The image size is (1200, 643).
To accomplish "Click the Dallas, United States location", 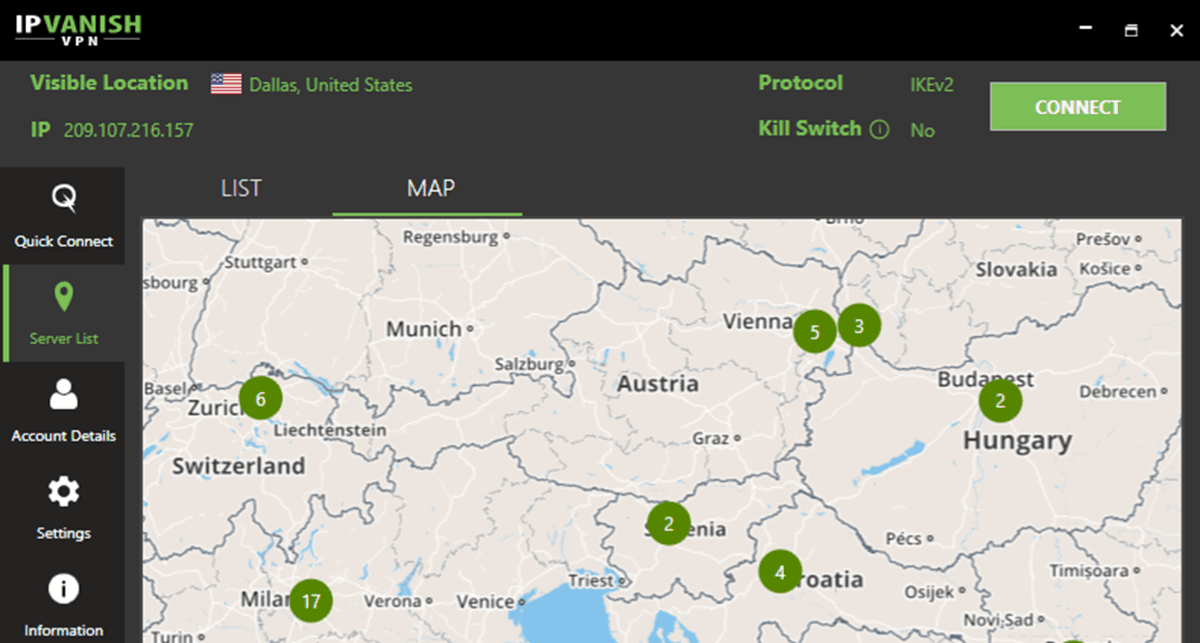I will click(x=331, y=85).
